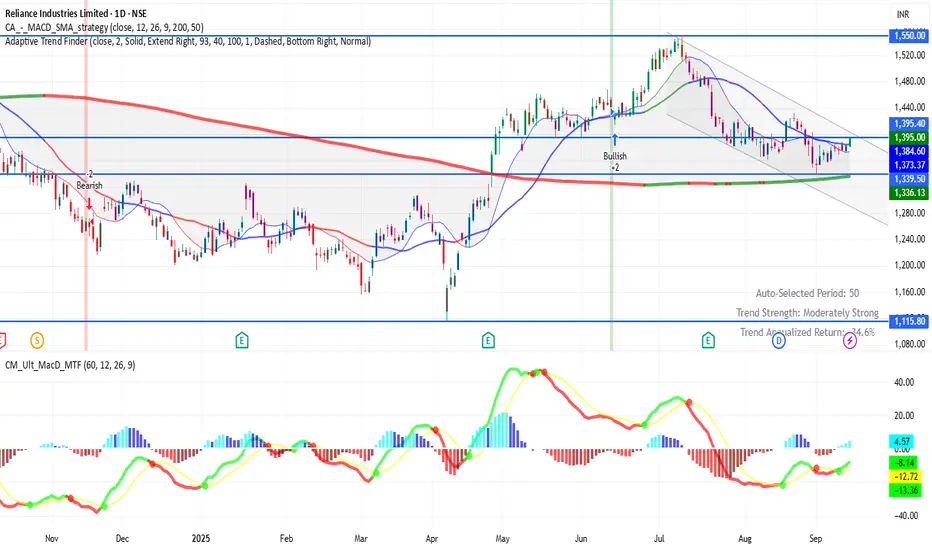Image resolution: width=932 pixels, height=550 pixels.
Task: Click the Auto-Selected Period: 50 text
Action: pyautogui.click(x=807, y=293)
